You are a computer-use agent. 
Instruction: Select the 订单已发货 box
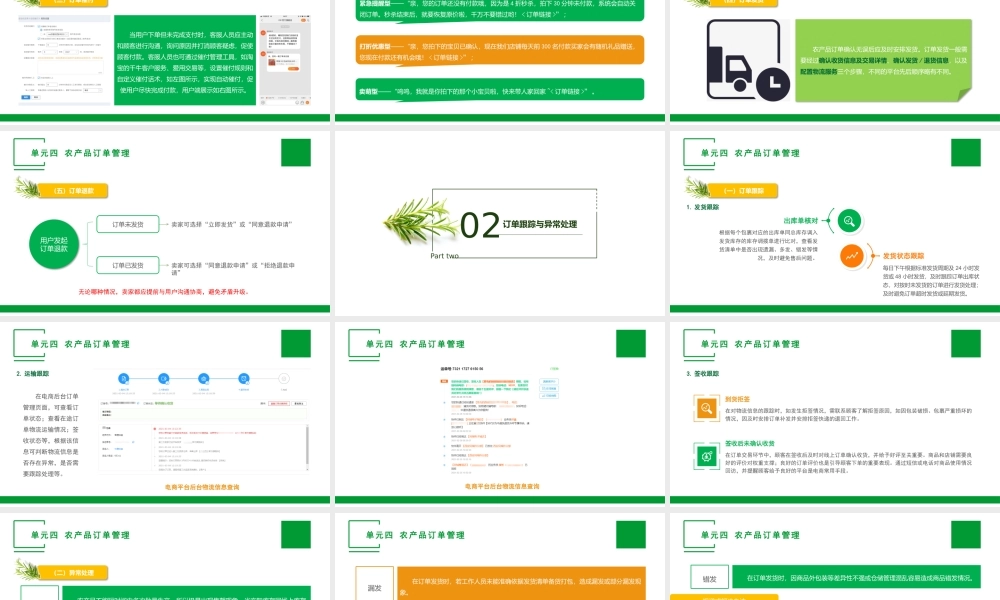tap(127, 266)
